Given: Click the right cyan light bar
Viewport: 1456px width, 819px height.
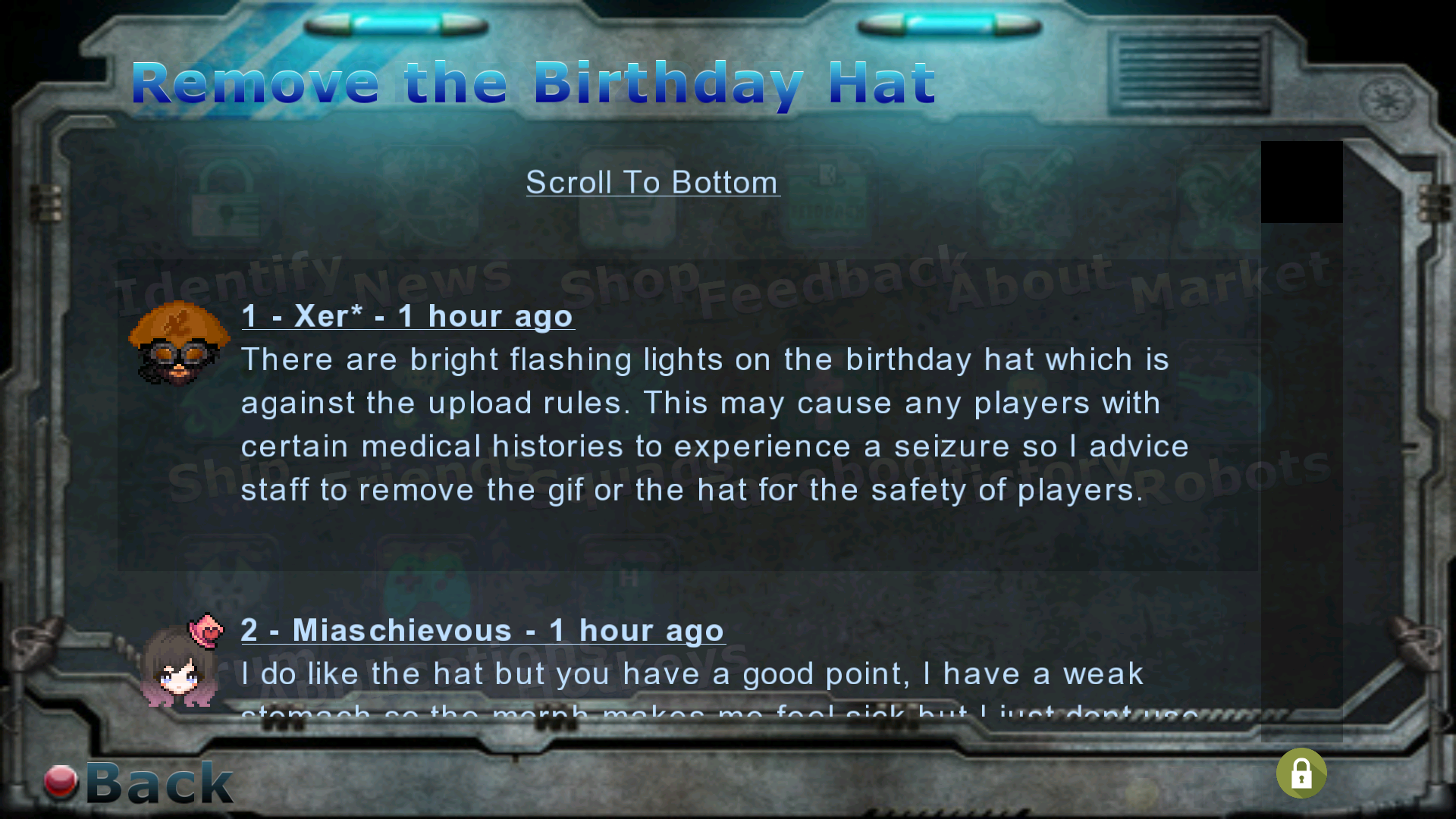Looking at the screenshot, I should coord(949,26).
